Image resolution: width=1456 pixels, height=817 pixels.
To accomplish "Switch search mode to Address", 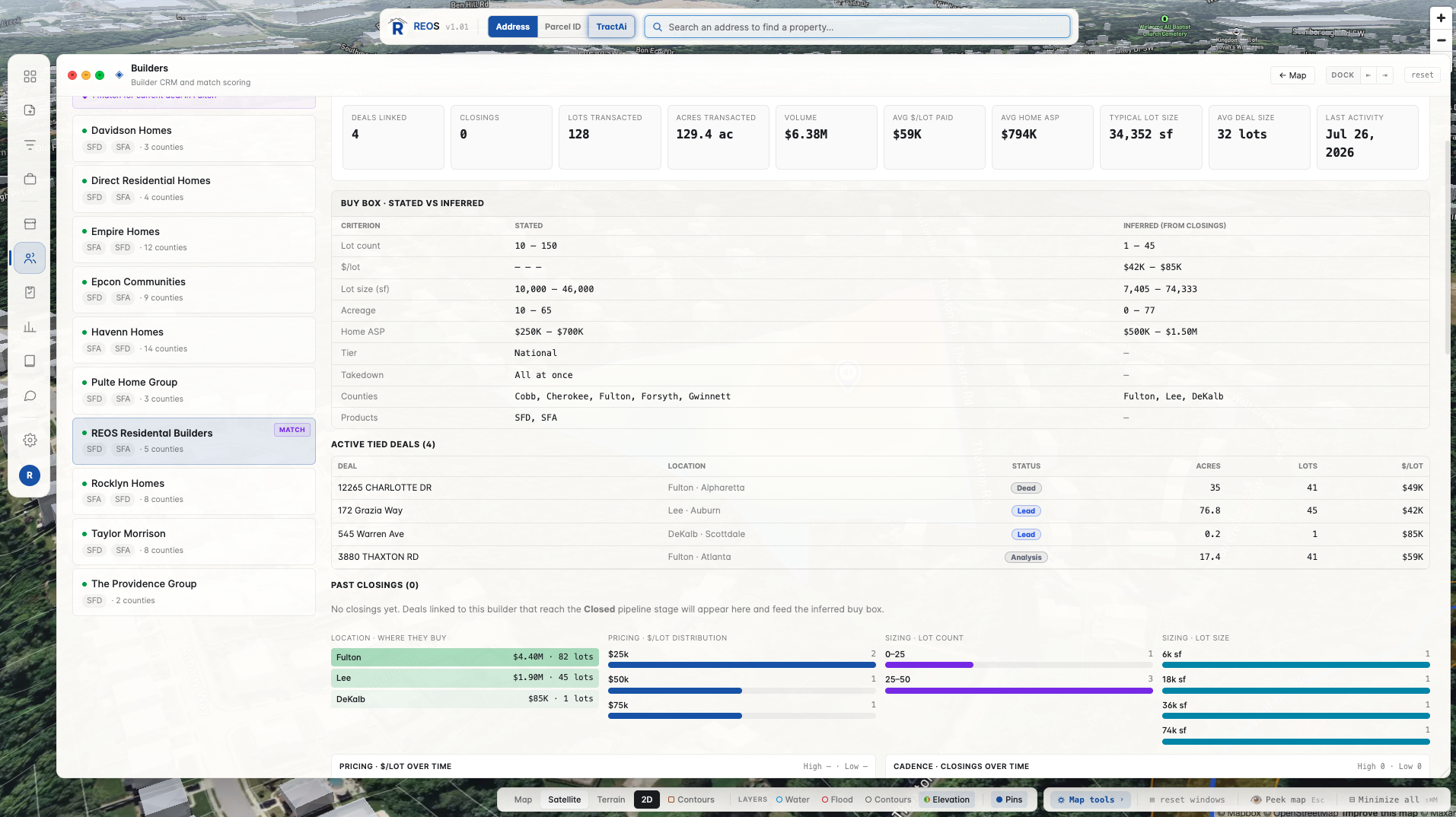I will tap(513, 27).
